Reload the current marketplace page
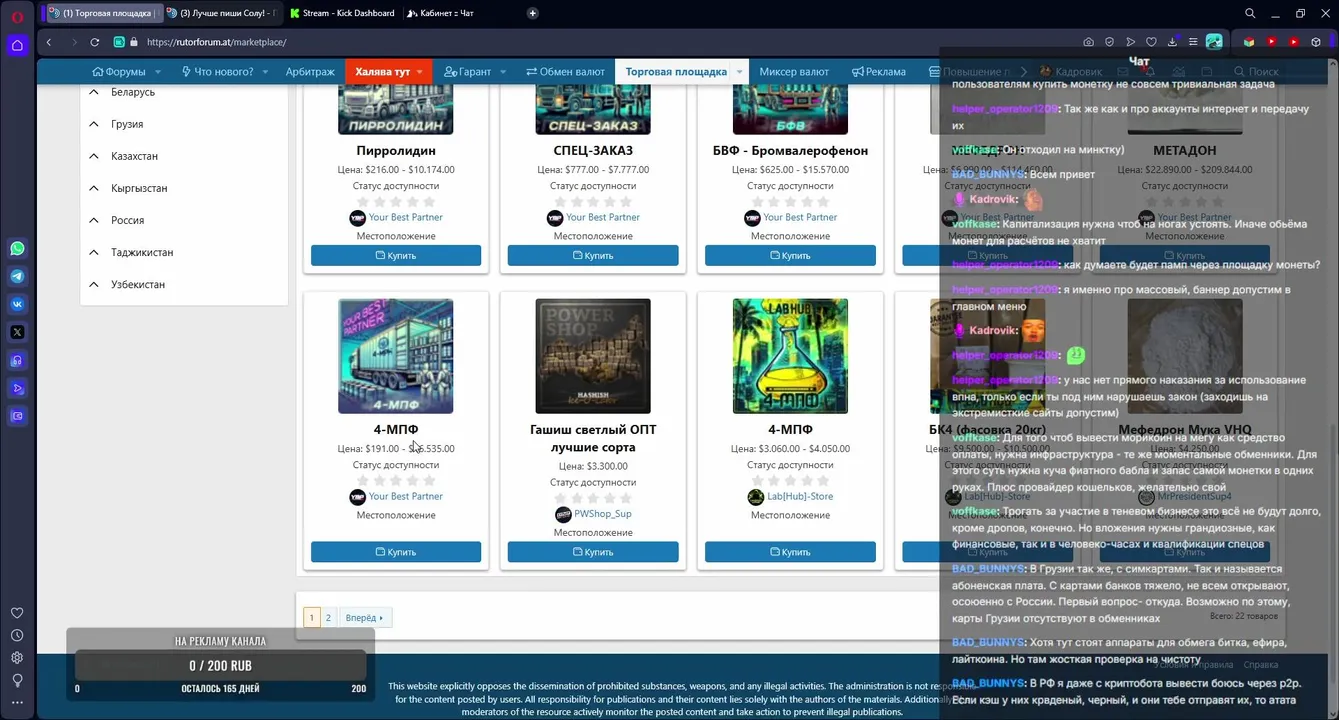 click(x=95, y=42)
